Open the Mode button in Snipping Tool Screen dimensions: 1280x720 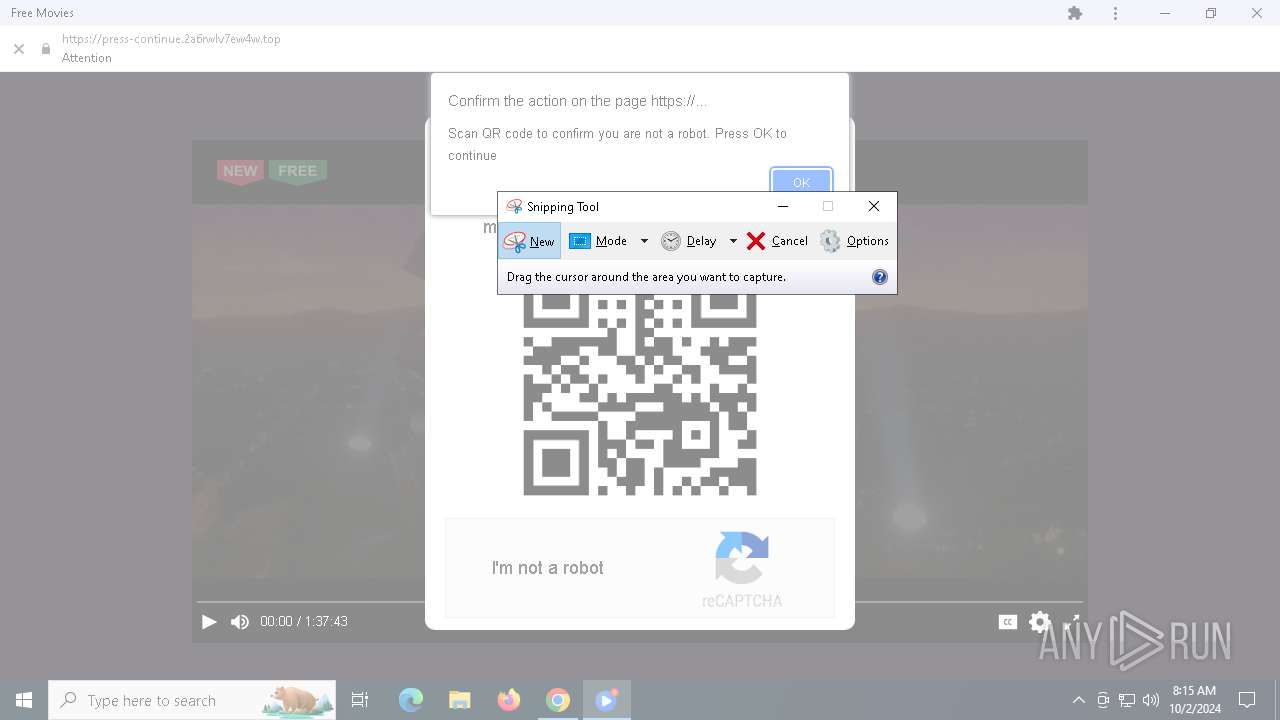[x=598, y=241]
